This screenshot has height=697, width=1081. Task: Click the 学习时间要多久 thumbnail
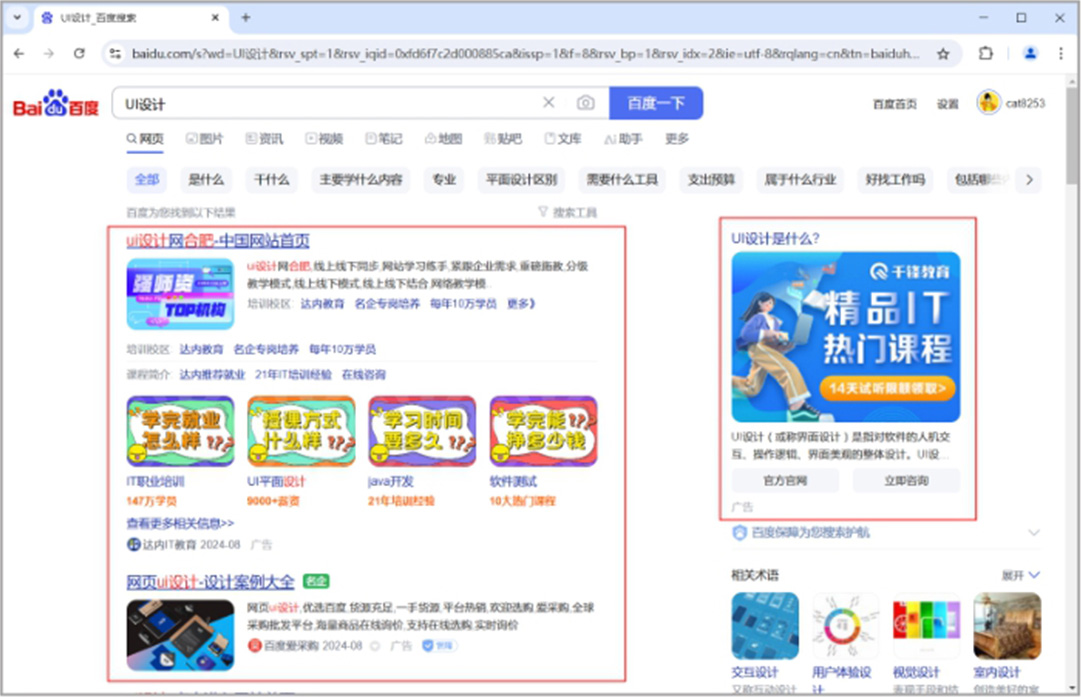423,432
